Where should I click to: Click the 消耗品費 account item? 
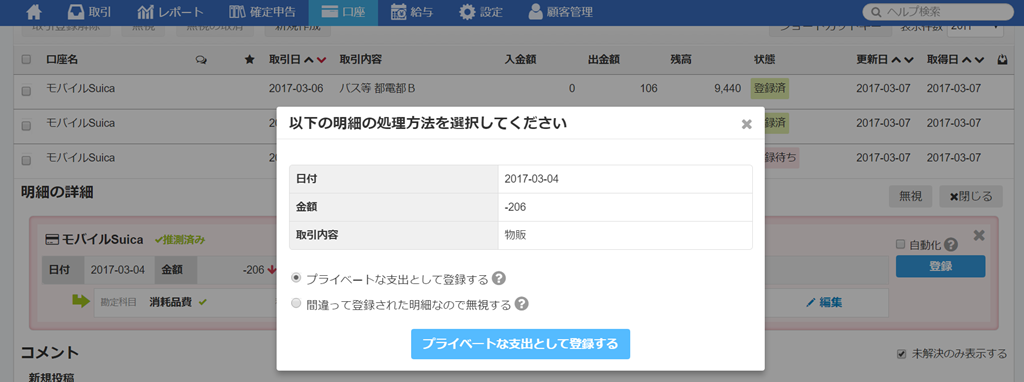[170, 302]
